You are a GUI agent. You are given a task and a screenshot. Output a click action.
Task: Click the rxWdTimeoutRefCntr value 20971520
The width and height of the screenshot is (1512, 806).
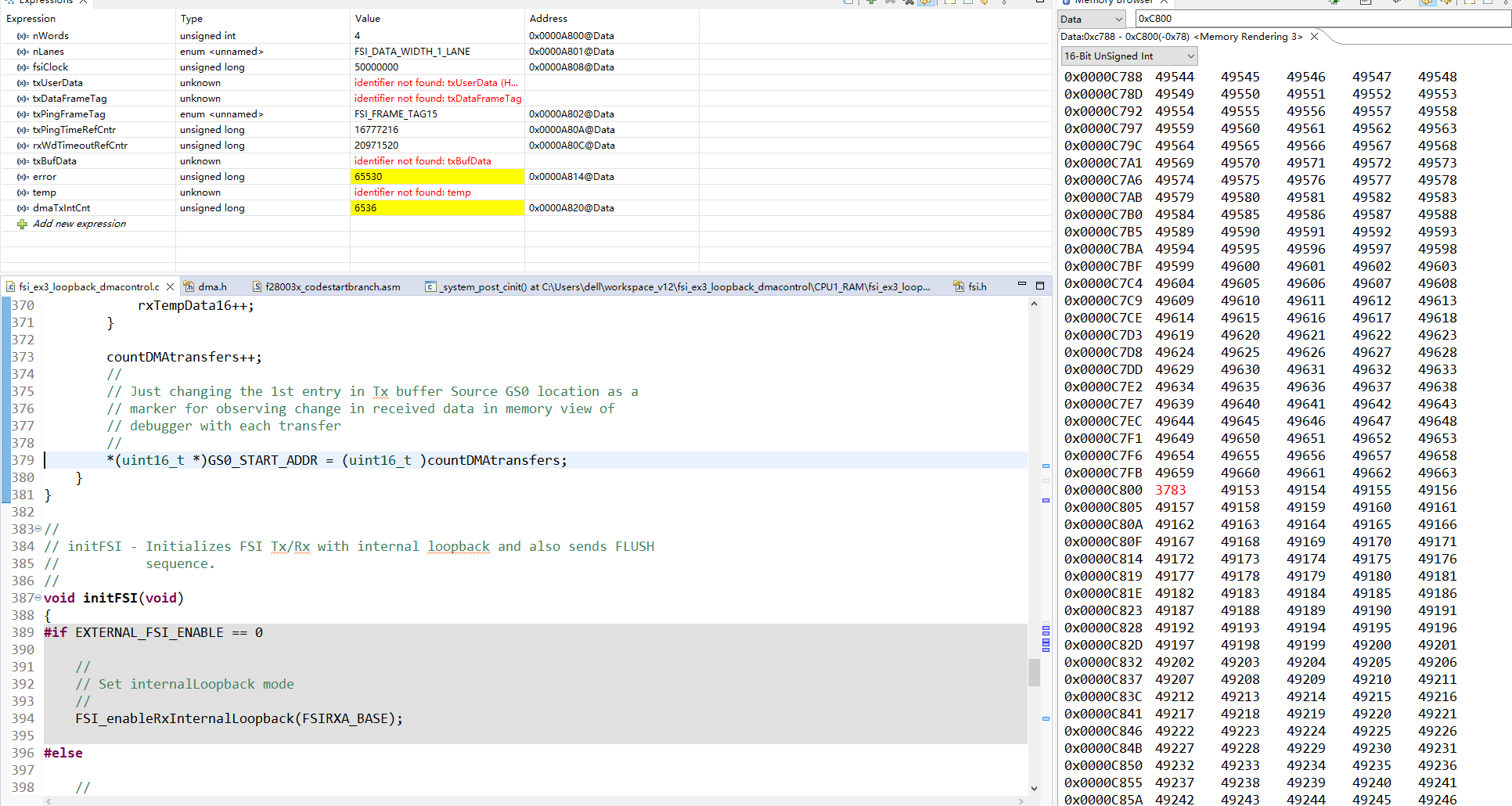point(376,146)
